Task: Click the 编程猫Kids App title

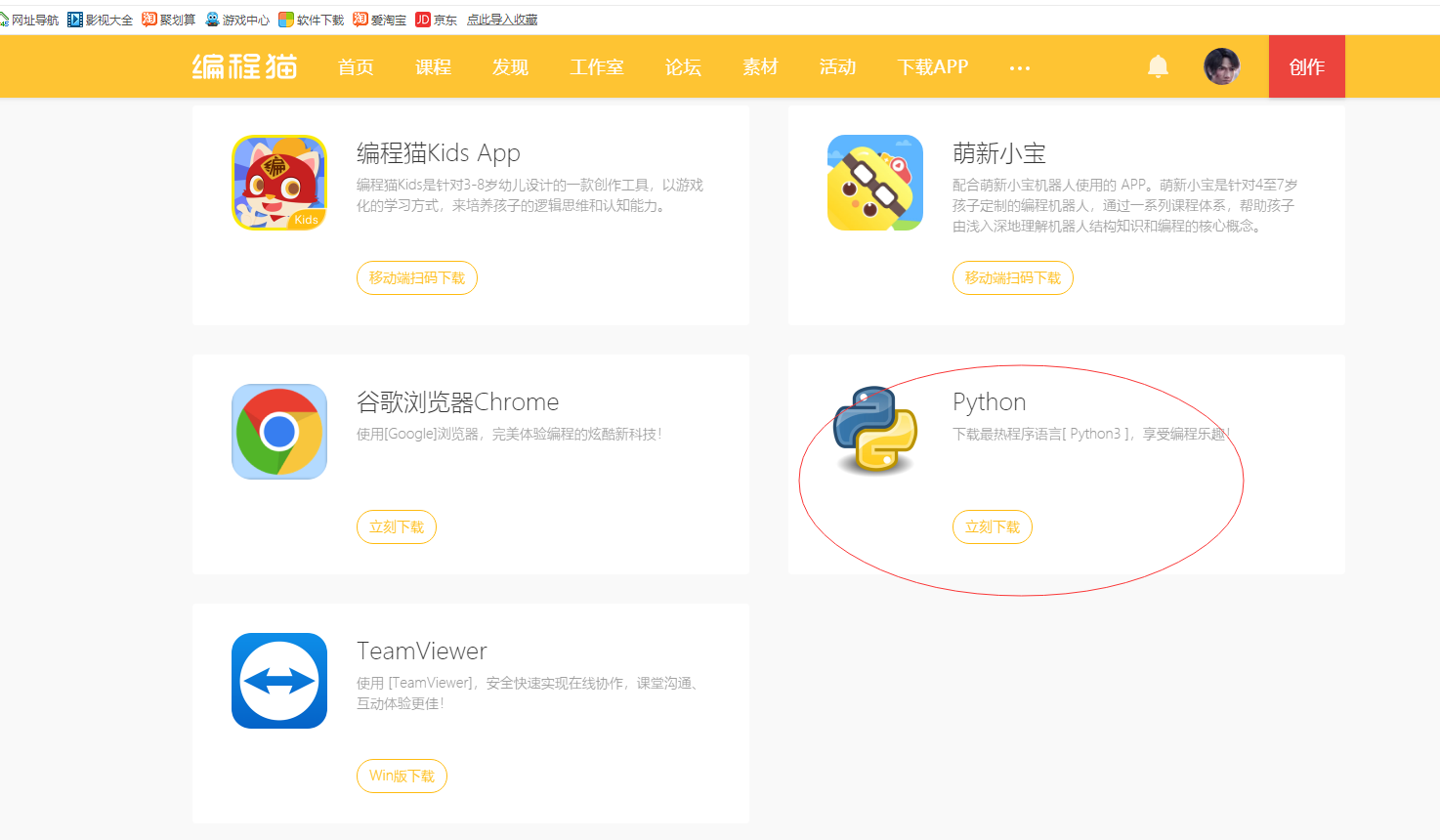Action: [x=439, y=153]
